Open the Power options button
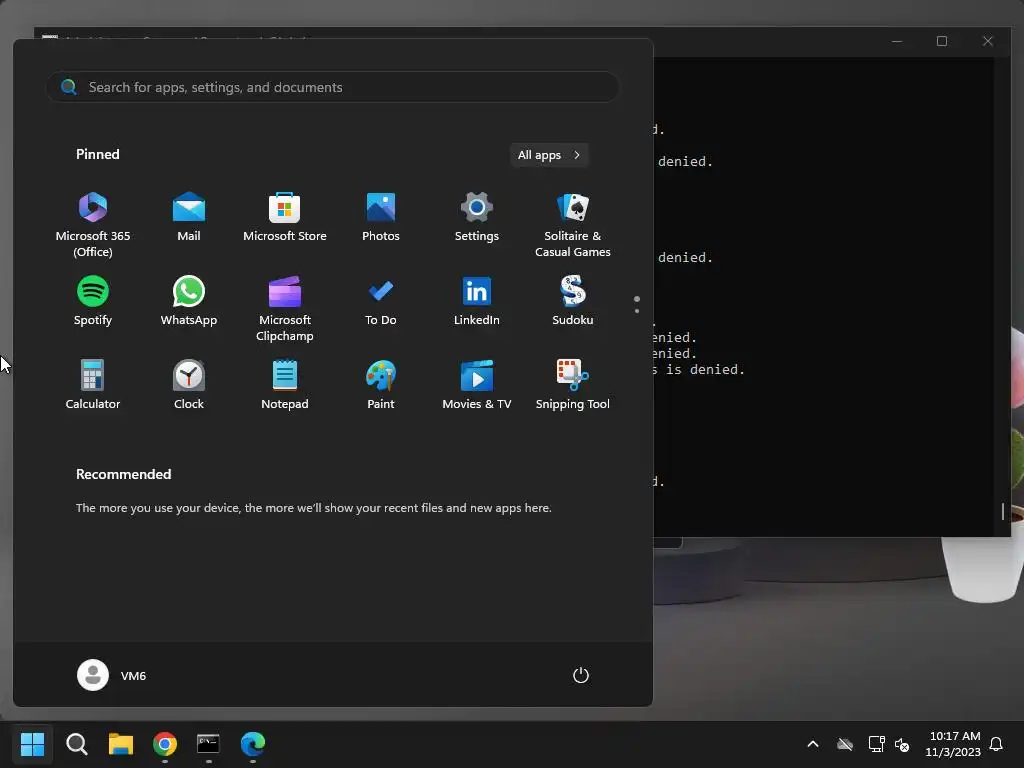The image size is (1024, 768). pyautogui.click(x=581, y=675)
